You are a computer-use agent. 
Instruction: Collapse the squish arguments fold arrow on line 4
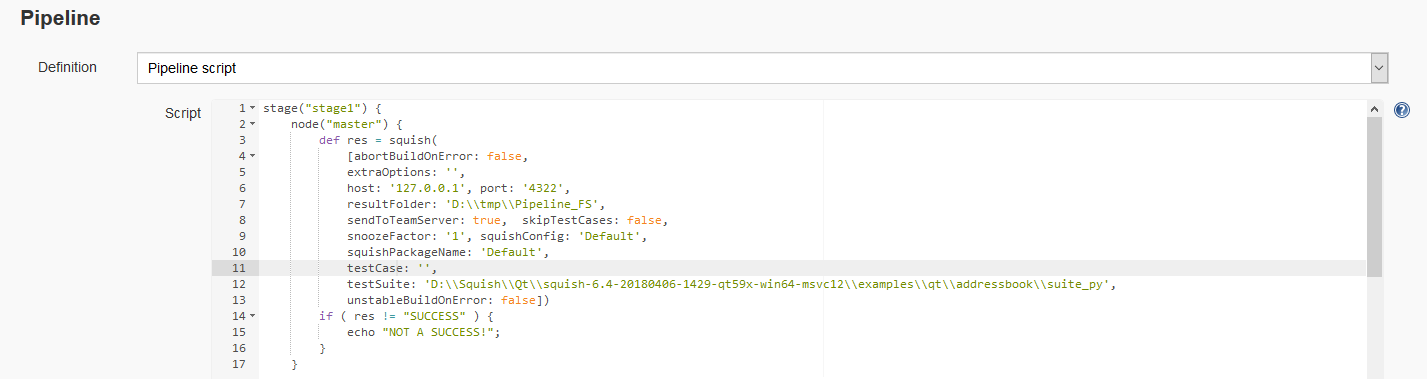(x=252, y=156)
